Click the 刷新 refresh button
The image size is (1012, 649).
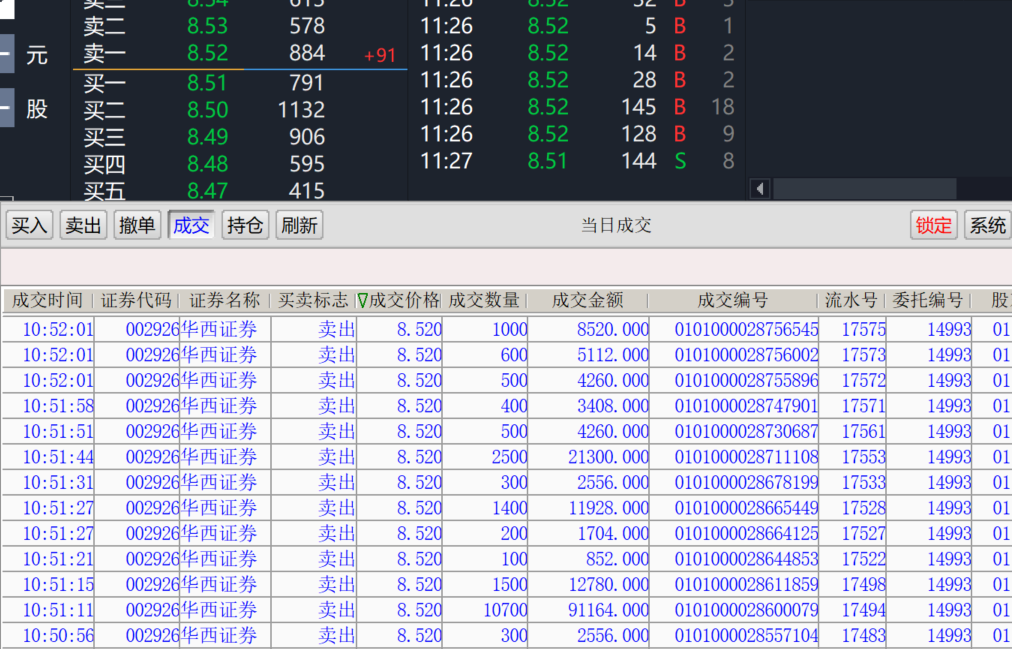pyautogui.click(x=299, y=225)
